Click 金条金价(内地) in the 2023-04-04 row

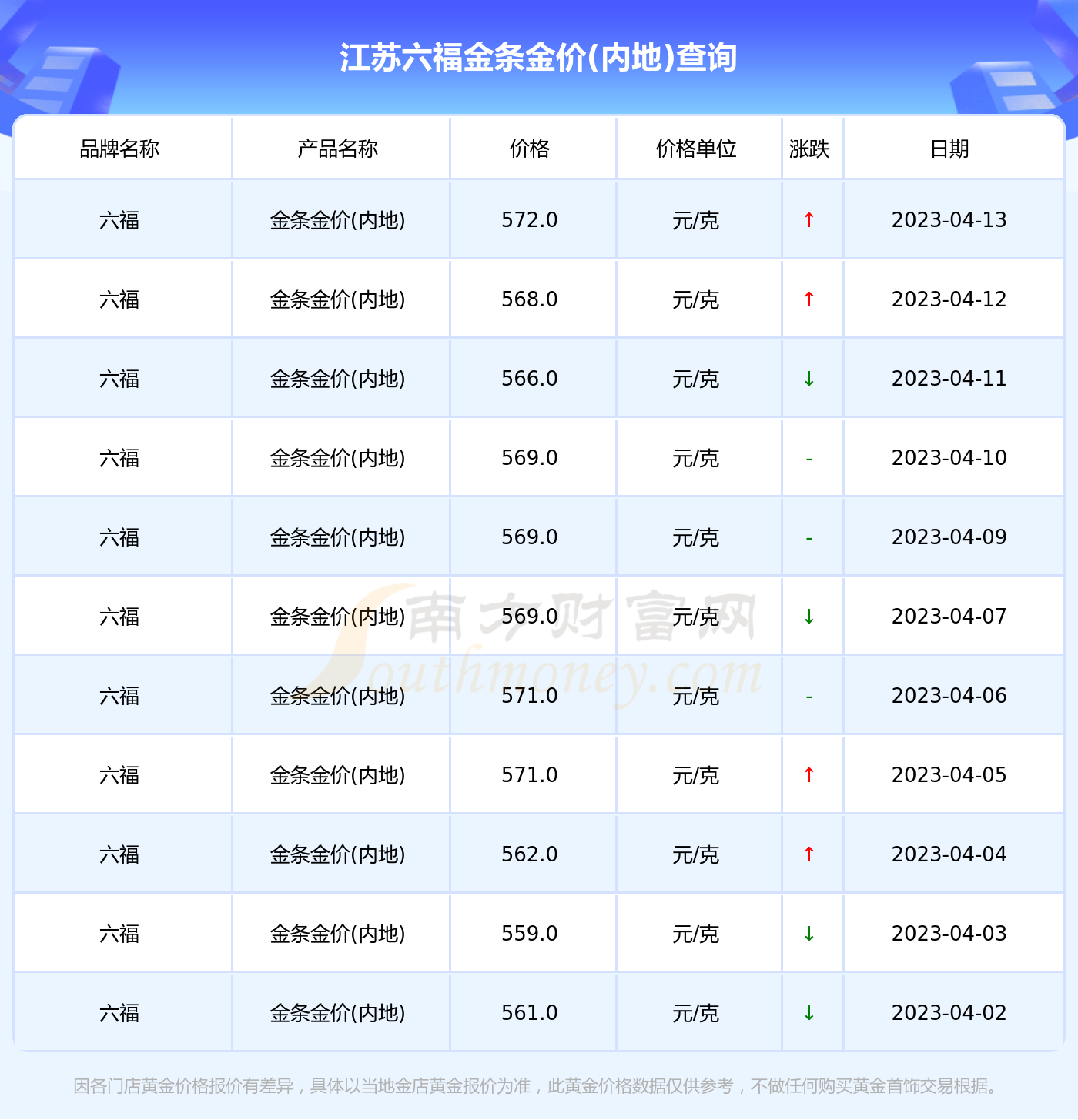tap(338, 855)
